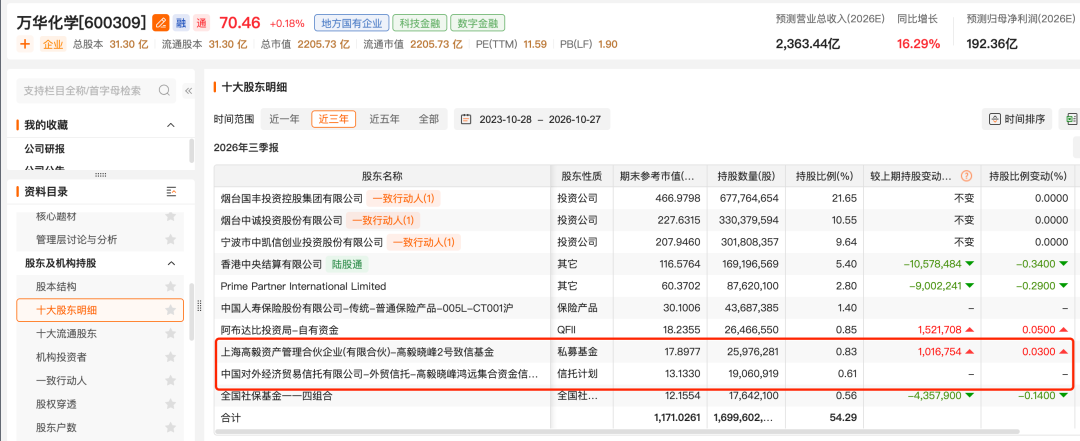Image resolution: width=1080 pixels, height=441 pixels.
Task: Click the 677,764,654 shares cell
Action: click(x=747, y=198)
